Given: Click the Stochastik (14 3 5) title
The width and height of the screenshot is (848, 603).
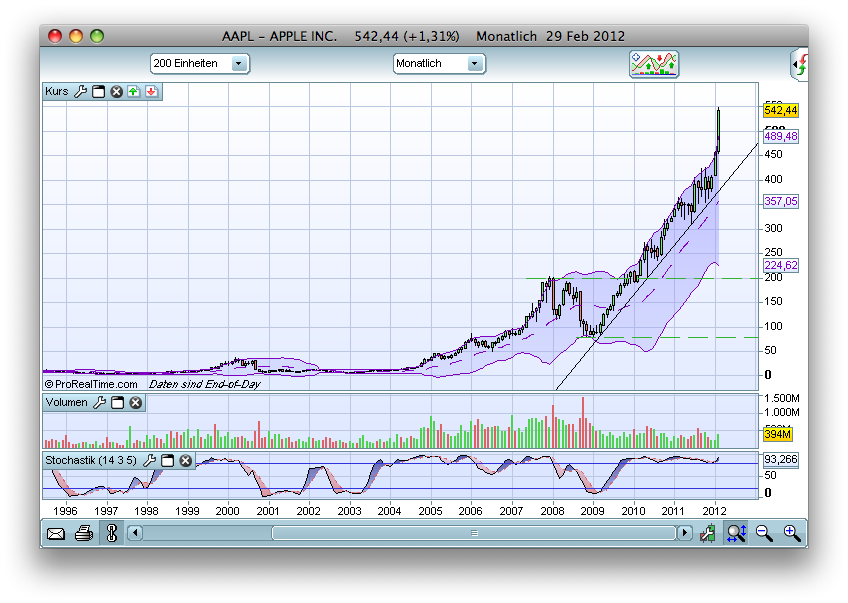Looking at the screenshot, I should tap(91, 460).
